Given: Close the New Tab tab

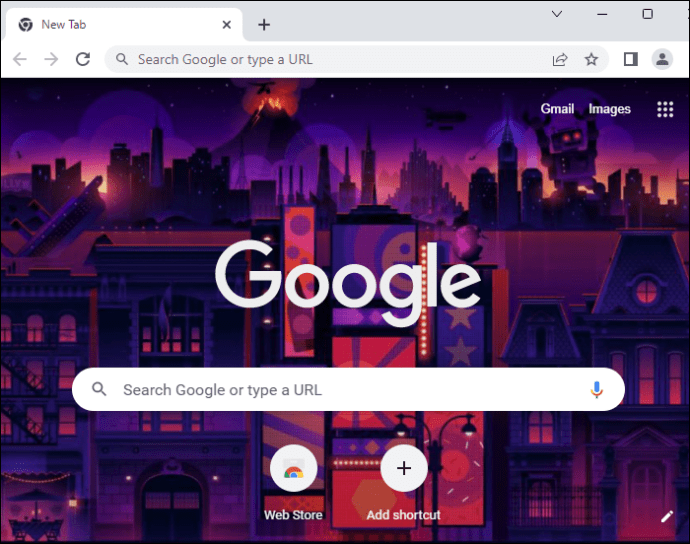Looking at the screenshot, I should click(227, 25).
